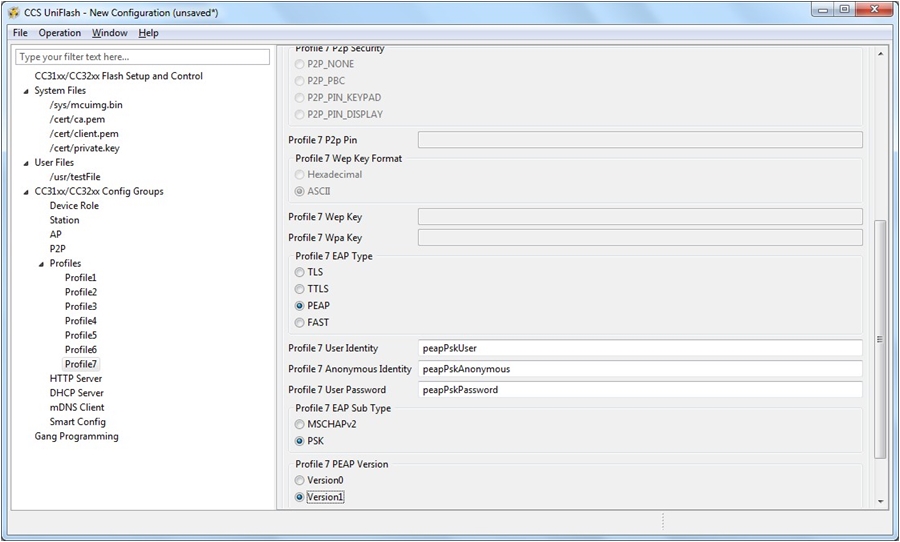Click the vertical scrollbar thumb

click(x=880, y=339)
